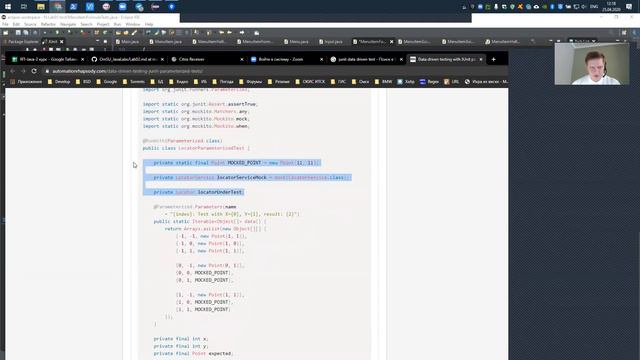
Task: Open the Windows Start menu
Action: [x=8, y=7]
